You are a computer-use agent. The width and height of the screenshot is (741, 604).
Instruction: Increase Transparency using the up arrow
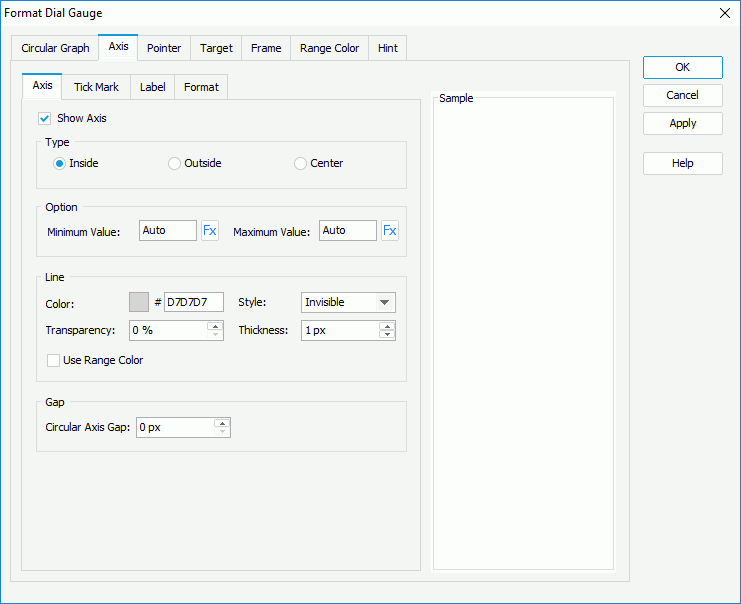(x=215, y=326)
